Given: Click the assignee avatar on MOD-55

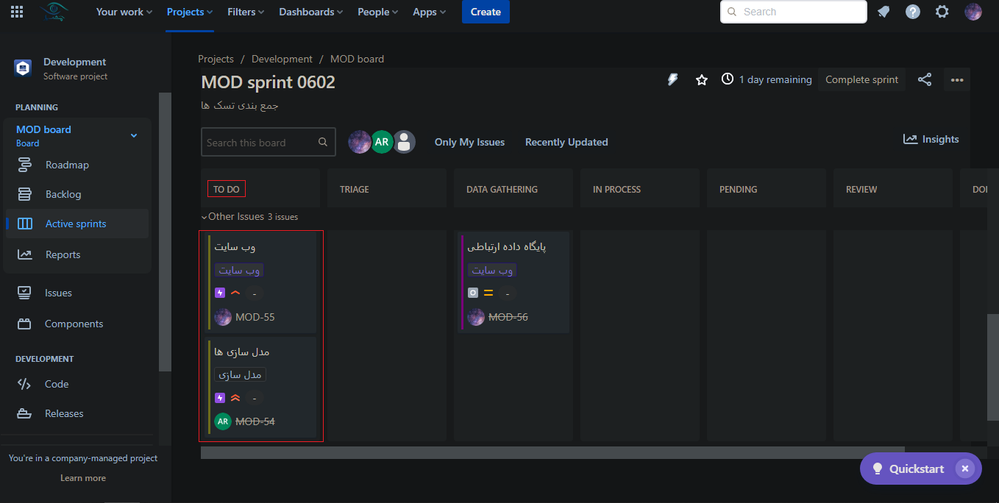Looking at the screenshot, I should pos(223,317).
